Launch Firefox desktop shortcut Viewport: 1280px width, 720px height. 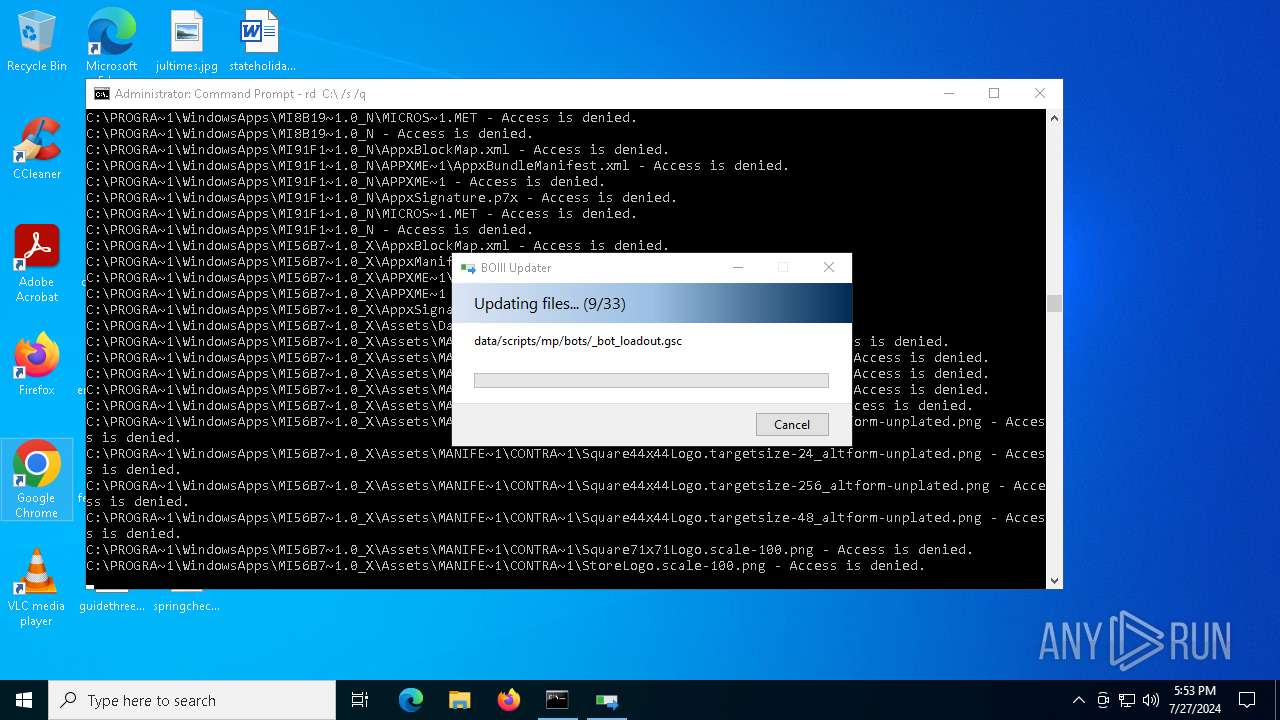(x=37, y=365)
